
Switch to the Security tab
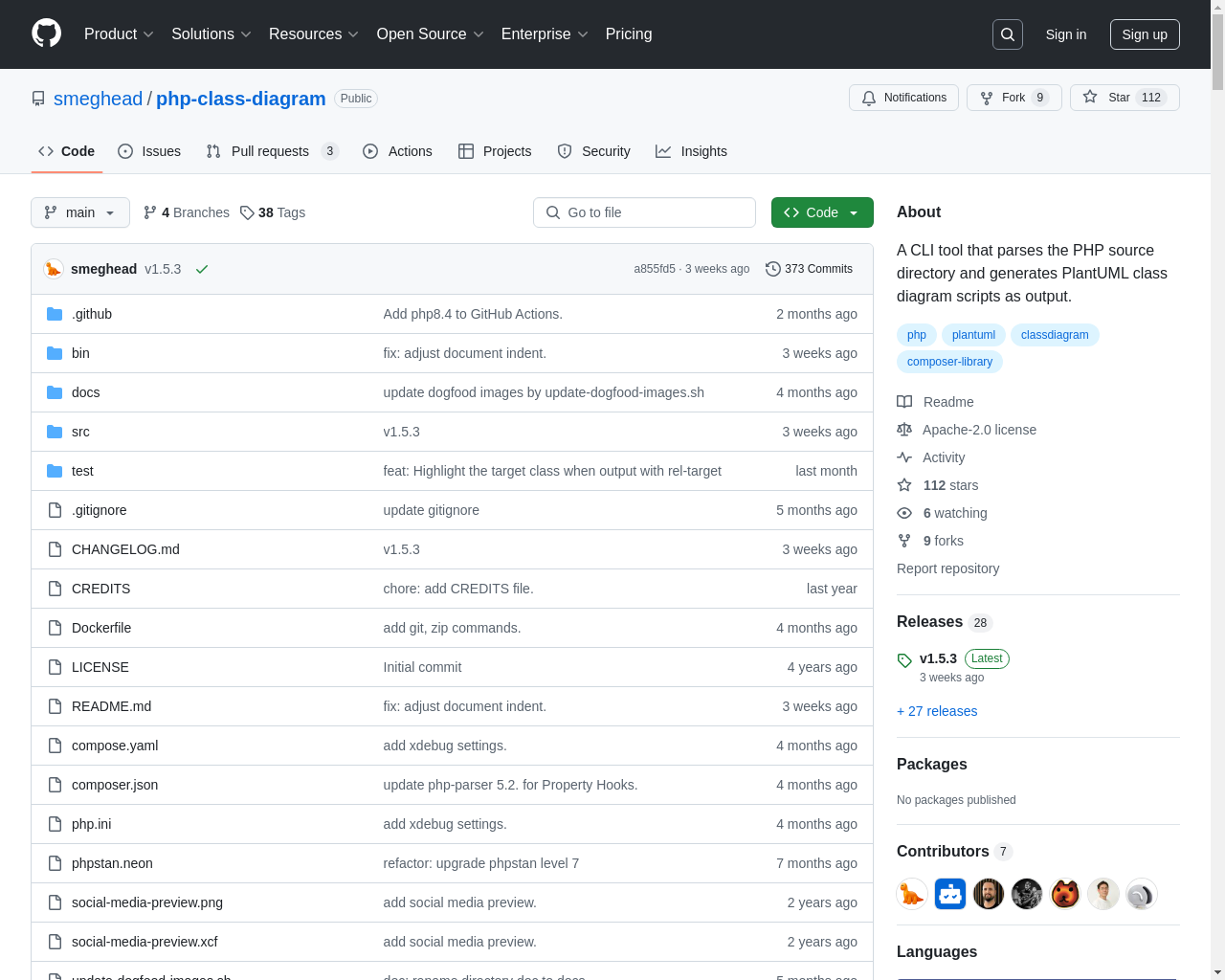[x=593, y=151]
